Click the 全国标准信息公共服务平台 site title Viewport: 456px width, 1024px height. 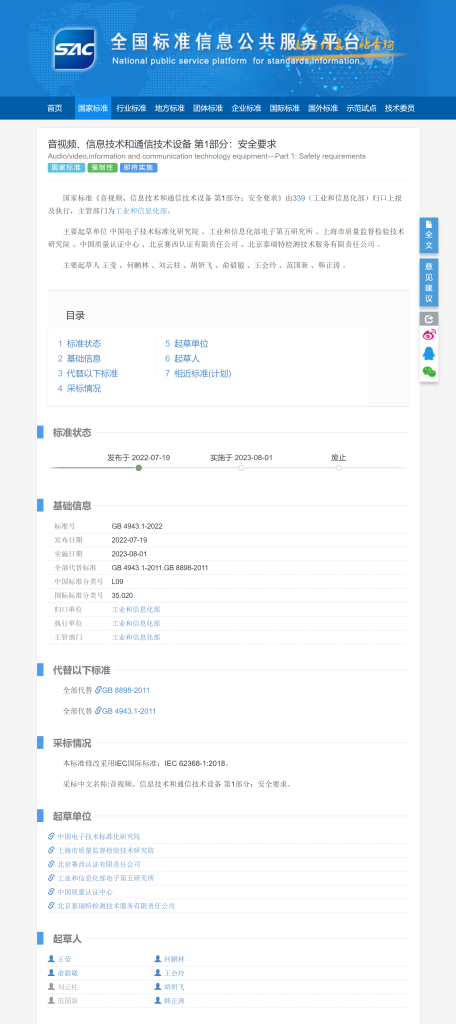pyautogui.click(x=235, y=41)
